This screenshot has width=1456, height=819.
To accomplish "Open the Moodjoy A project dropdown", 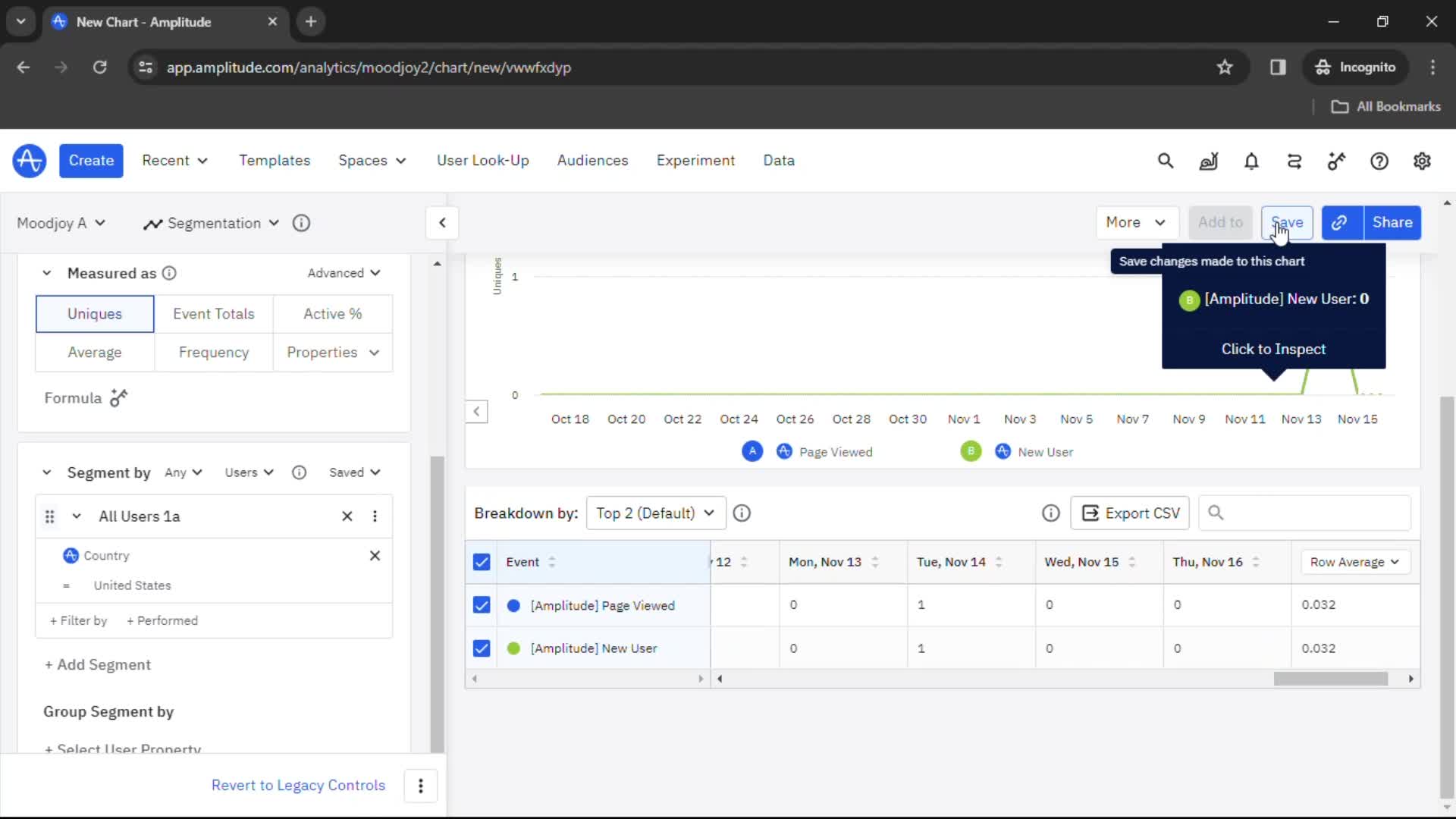I will pos(61,223).
